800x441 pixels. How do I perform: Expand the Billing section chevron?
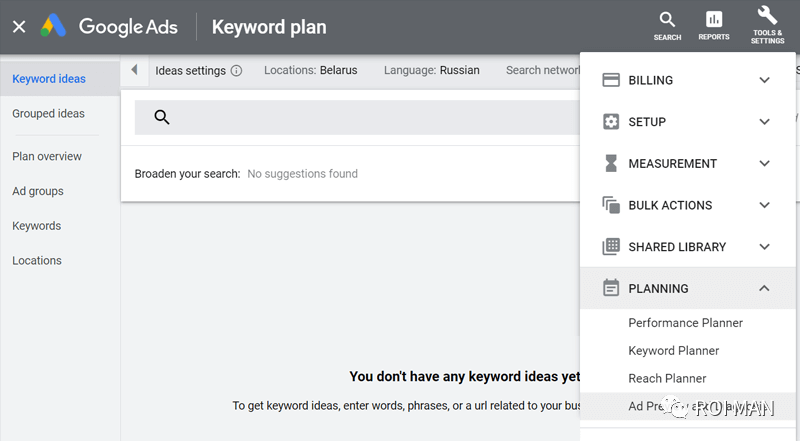click(x=764, y=80)
